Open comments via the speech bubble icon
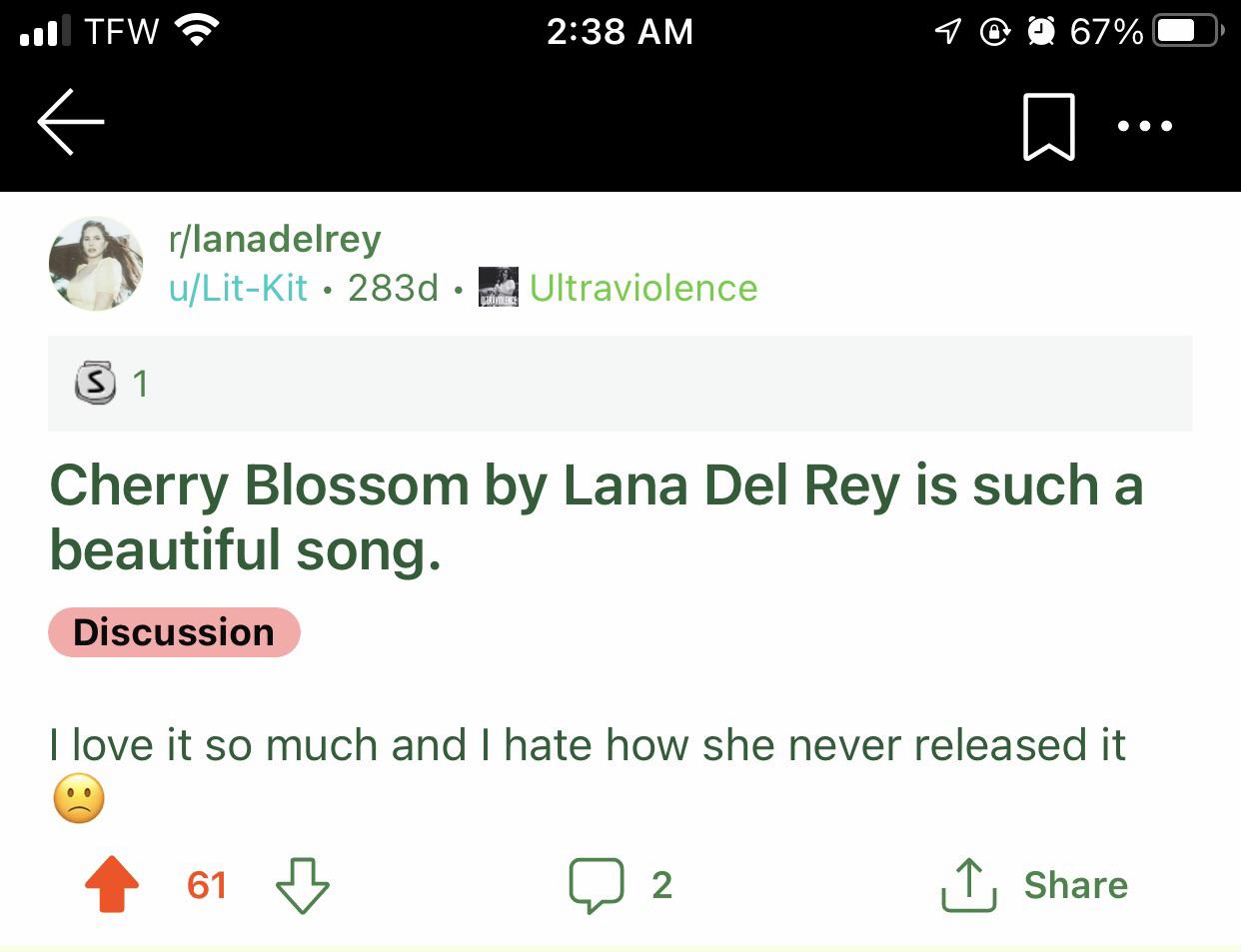Viewport: 1241px width, 952px height. click(597, 885)
